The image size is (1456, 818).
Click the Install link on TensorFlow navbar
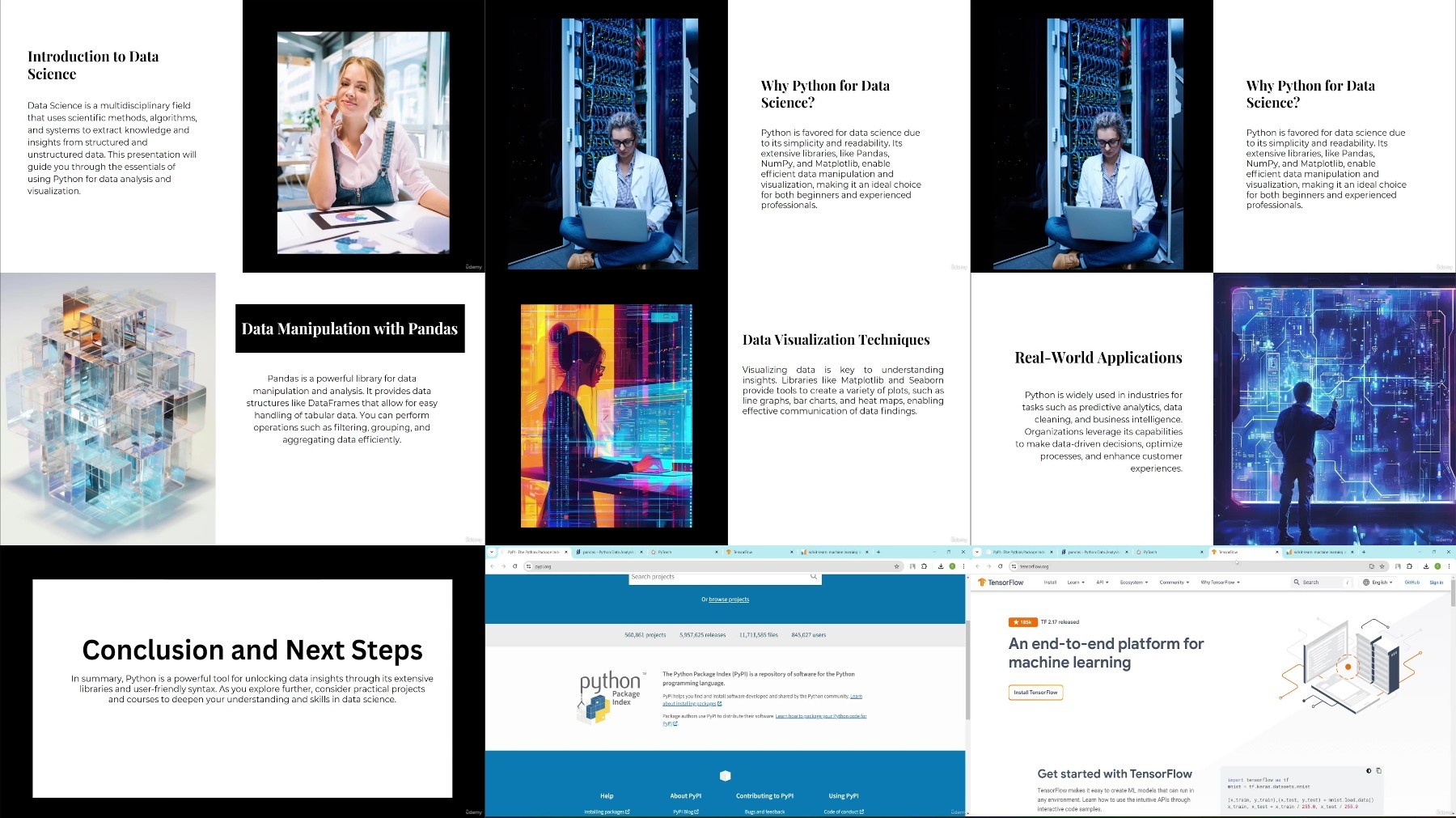tap(1050, 583)
